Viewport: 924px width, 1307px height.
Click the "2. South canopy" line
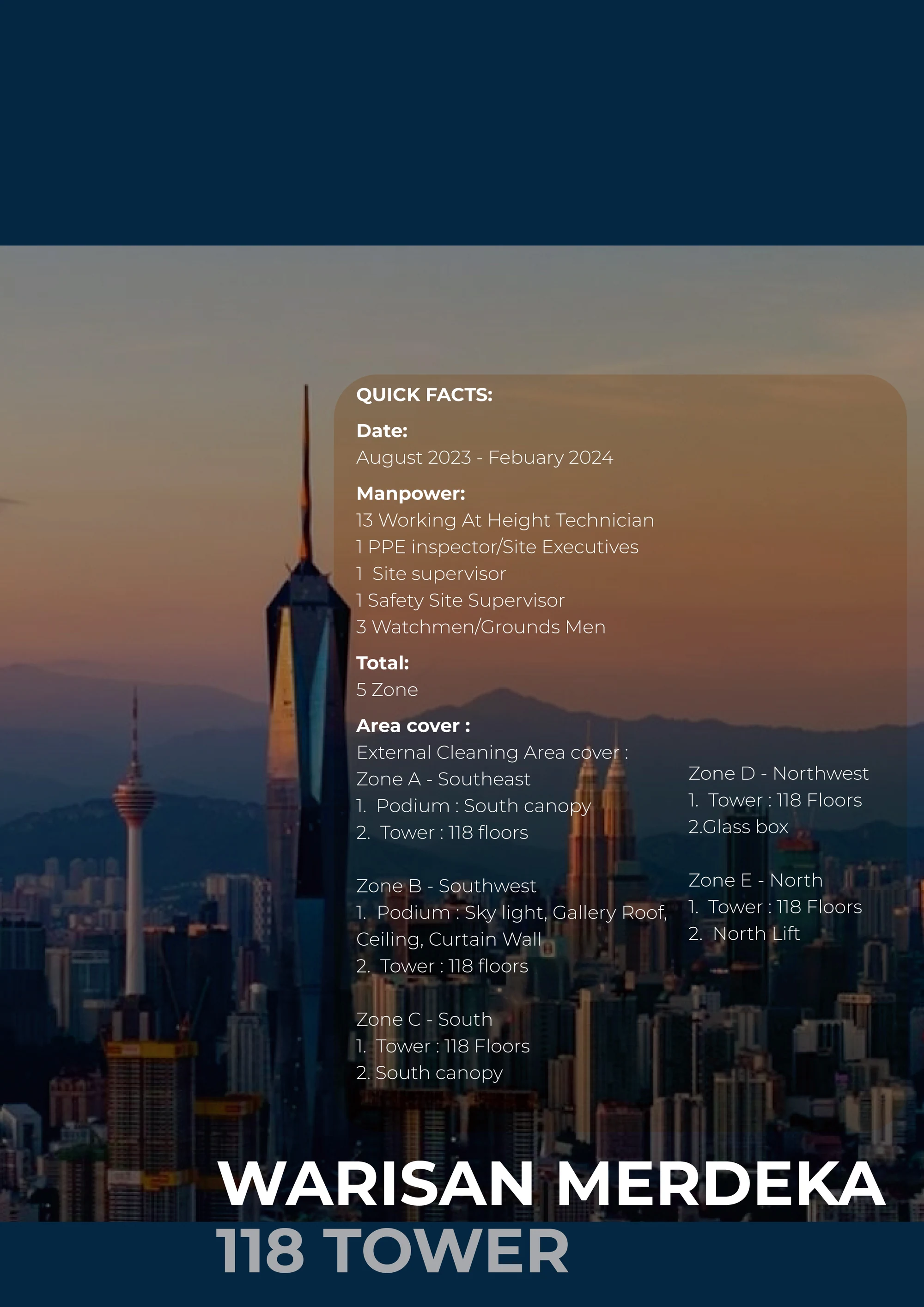tap(430, 1073)
